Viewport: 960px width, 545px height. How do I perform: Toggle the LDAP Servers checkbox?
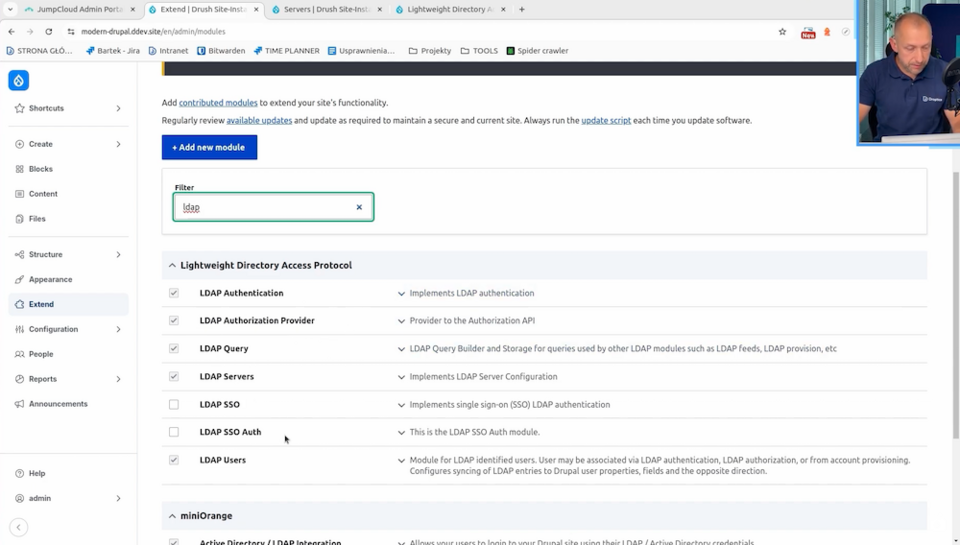174,377
